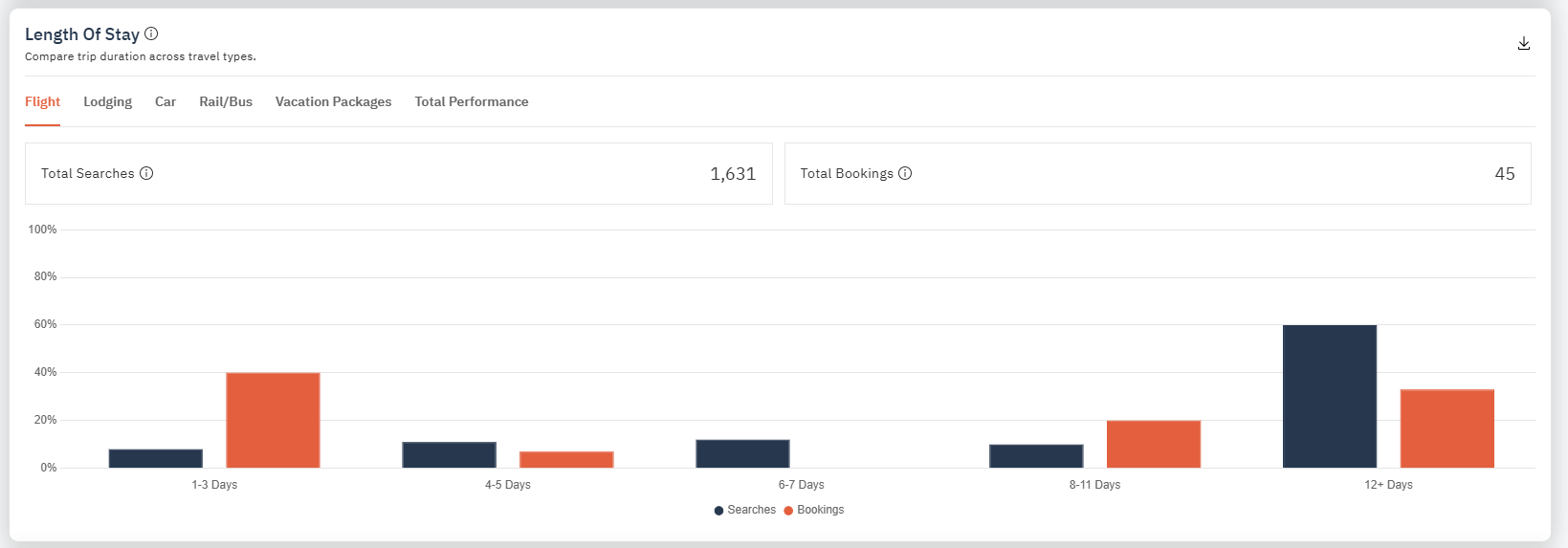
Task: Toggle the Bookings series in the legend
Action: coord(814,510)
